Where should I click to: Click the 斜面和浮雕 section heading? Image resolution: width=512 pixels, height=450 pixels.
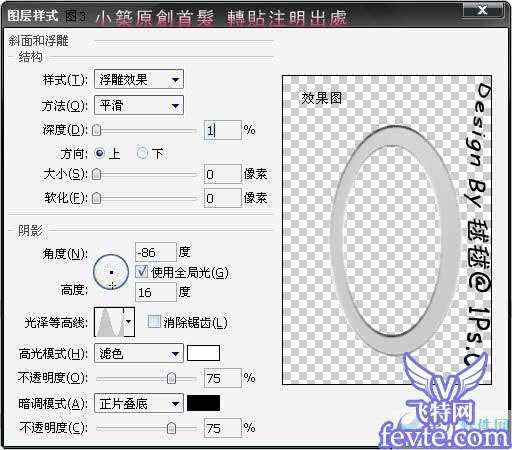point(38,41)
